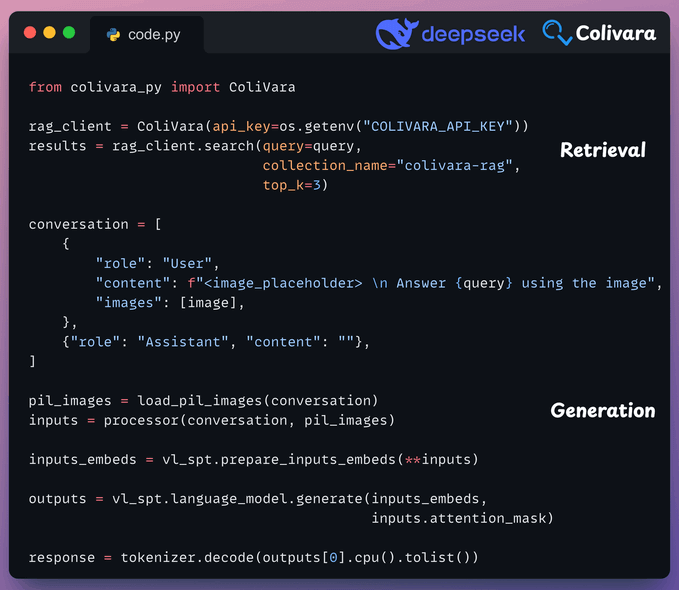The height and width of the screenshot is (590, 679).
Task: Click the Retrieval label
Action: (603, 150)
